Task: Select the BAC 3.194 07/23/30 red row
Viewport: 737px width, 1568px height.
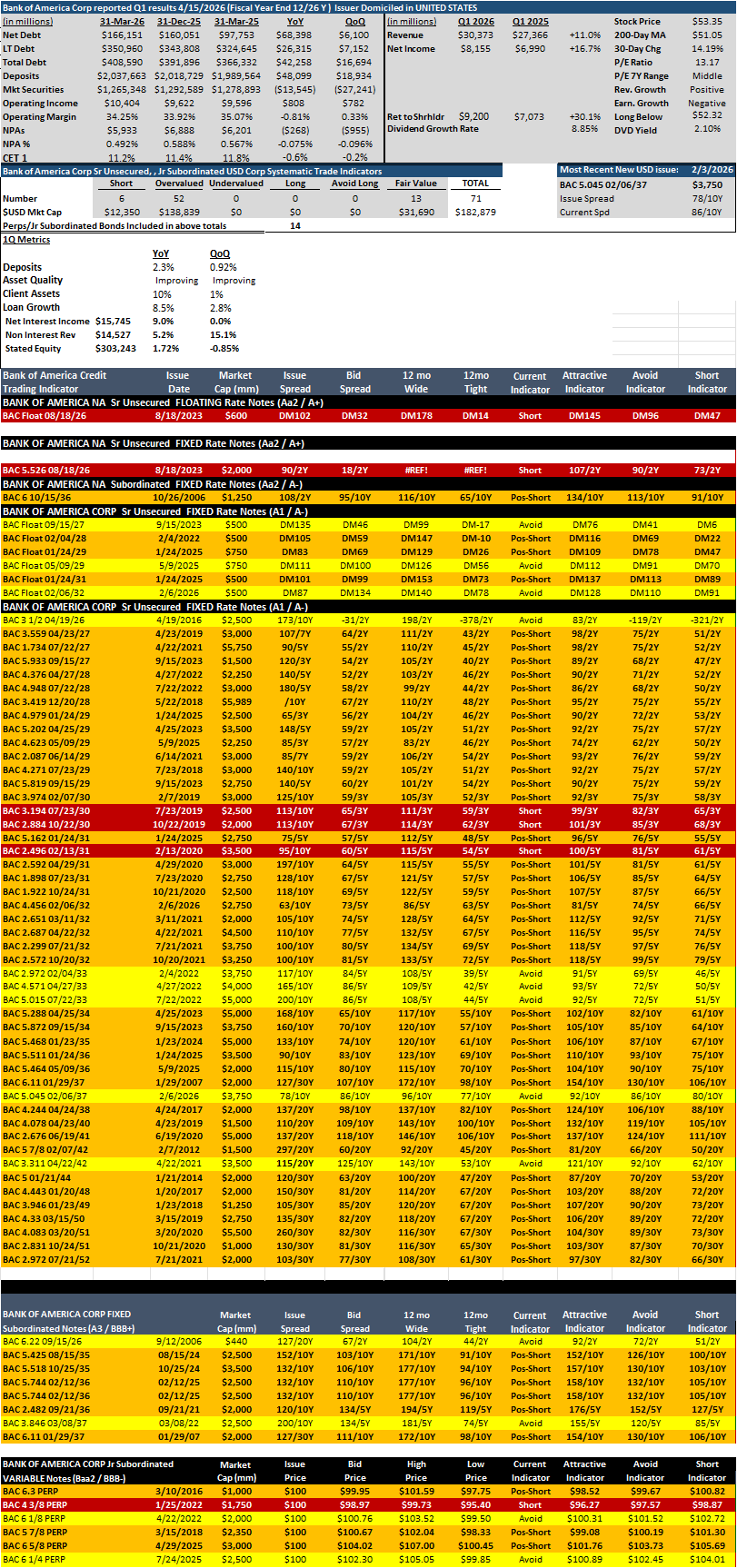Action: click(368, 810)
